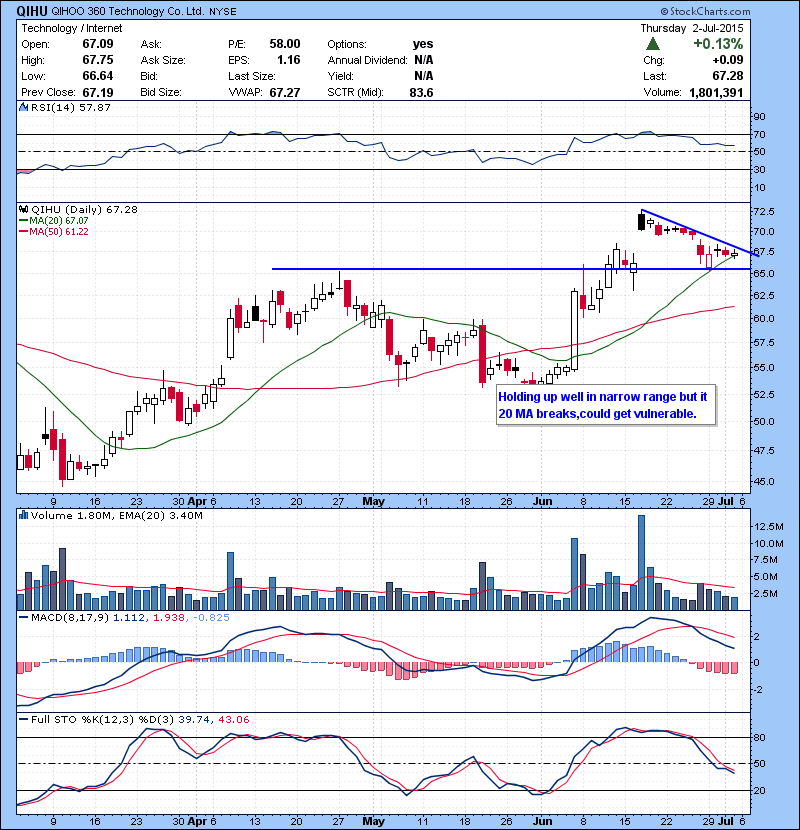Click the High price value 67.75

[98, 60]
